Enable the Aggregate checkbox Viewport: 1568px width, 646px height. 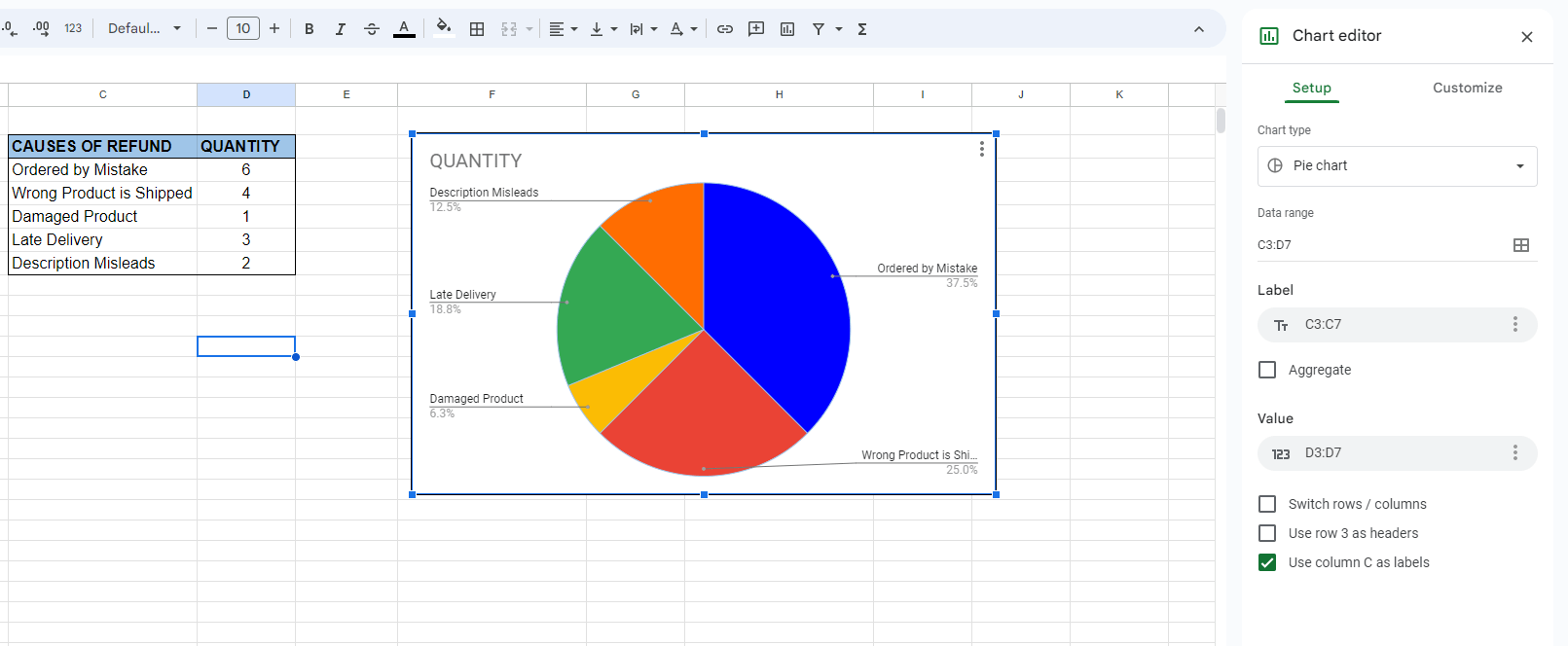(x=1267, y=370)
